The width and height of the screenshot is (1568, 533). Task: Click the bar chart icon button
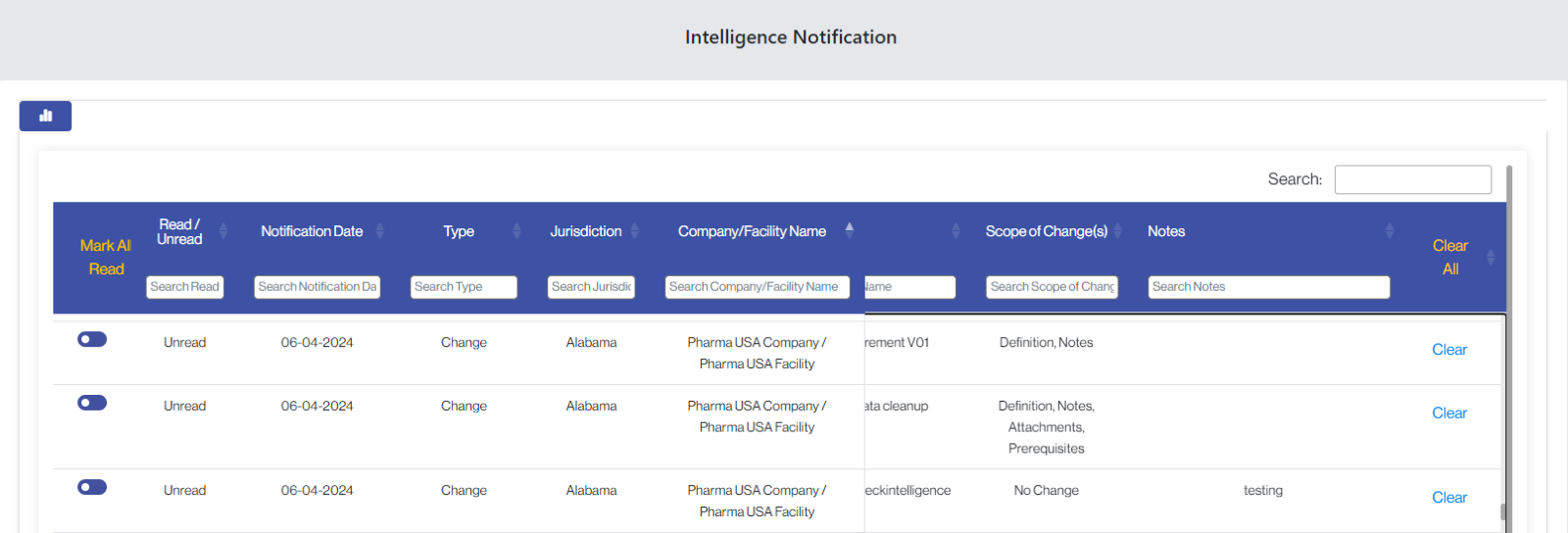click(x=45, y=116)
